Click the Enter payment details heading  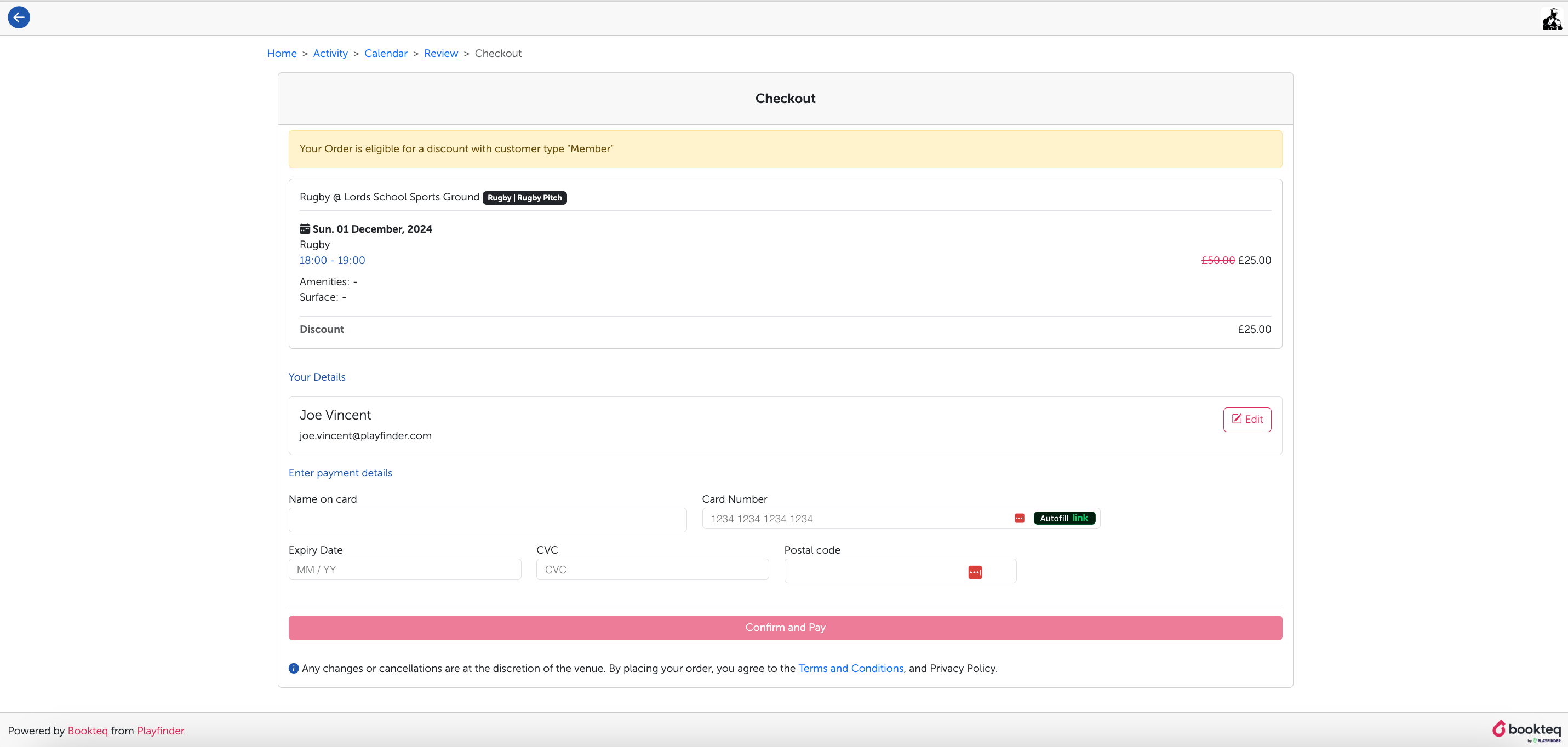pyautogui.click(x=340, y=473)
